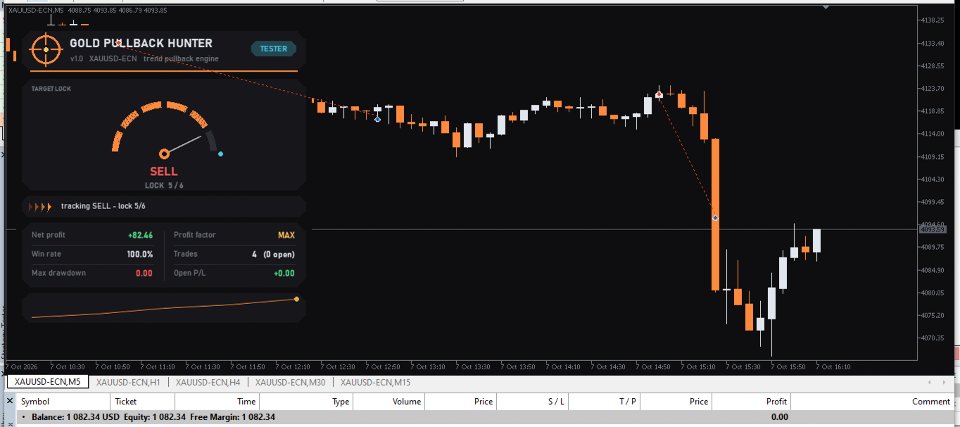Click the Open P/L +0.00 value

pyautogui.click(x=284, y=273)
